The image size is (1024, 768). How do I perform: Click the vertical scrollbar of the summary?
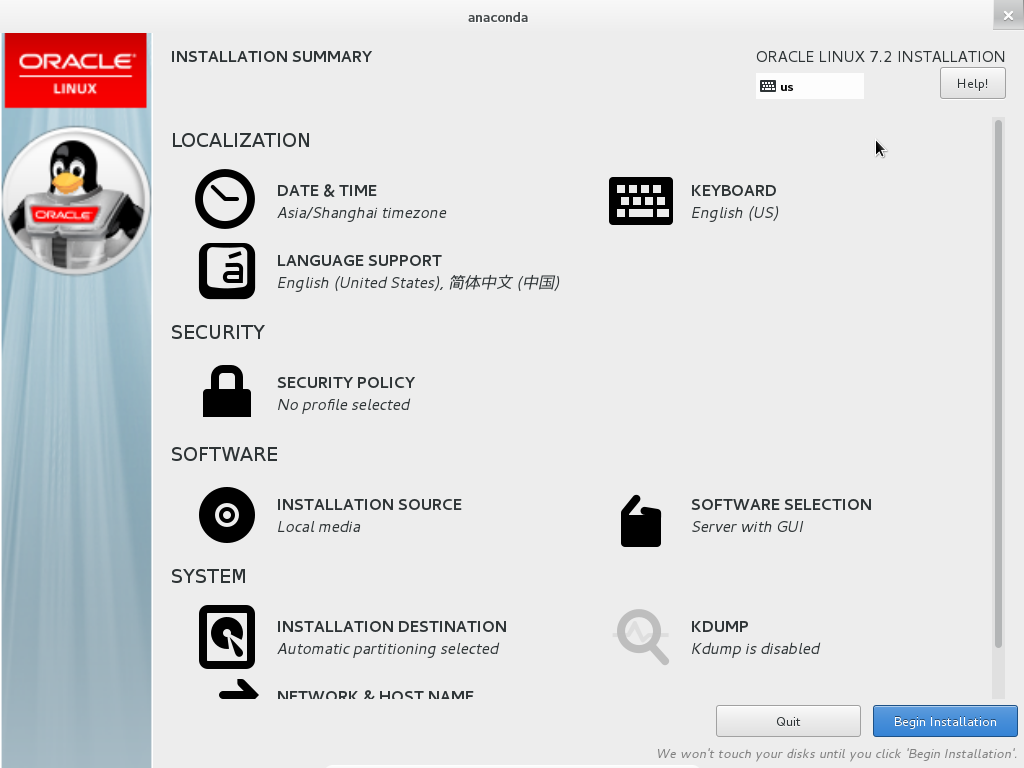998,384
